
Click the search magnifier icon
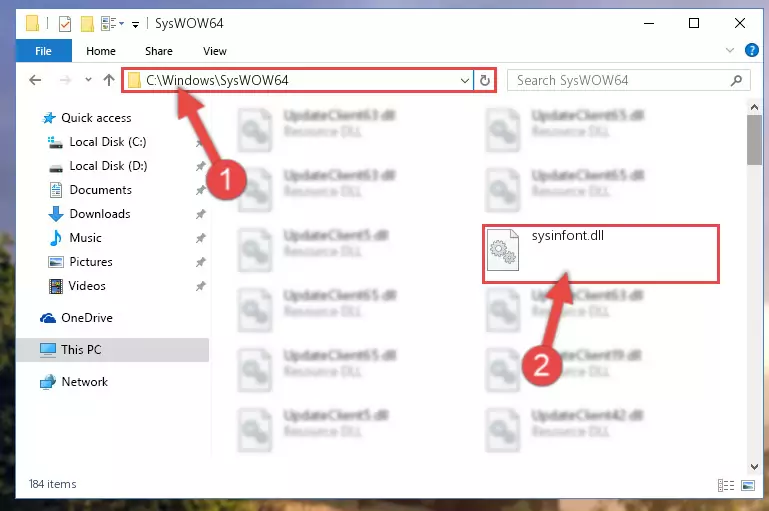point(736,80)
